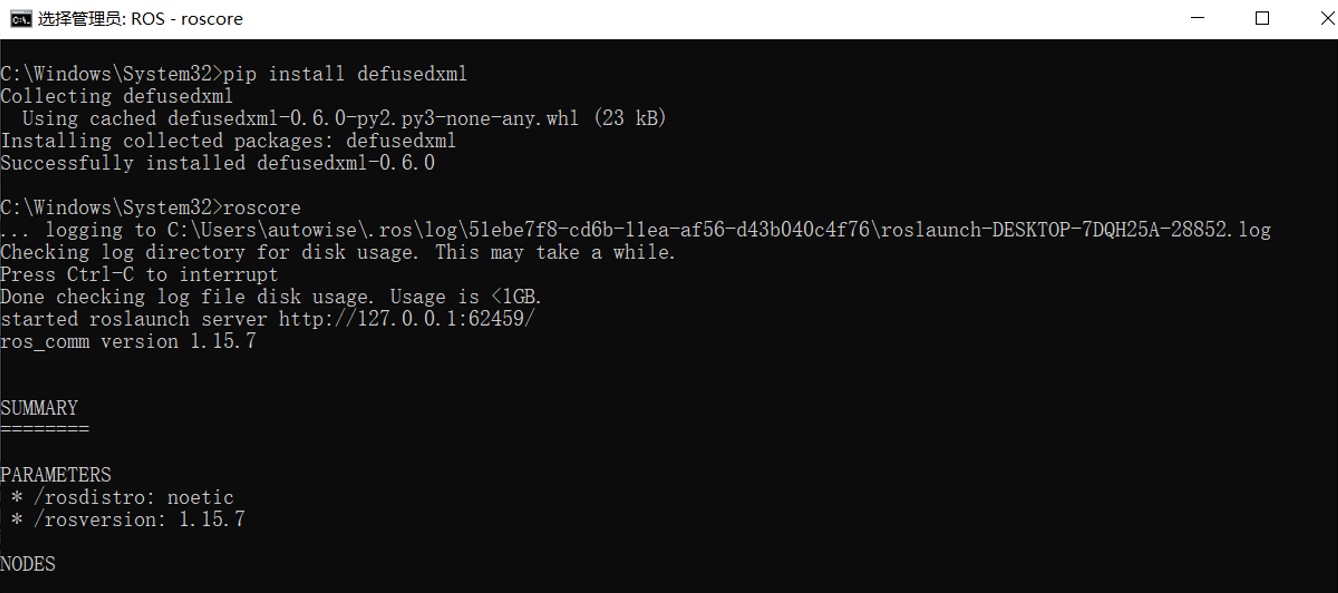Click the 'Press Ctrl-C to interrupt' message
The image size is (1338, 593).
(x=138, y=274)
